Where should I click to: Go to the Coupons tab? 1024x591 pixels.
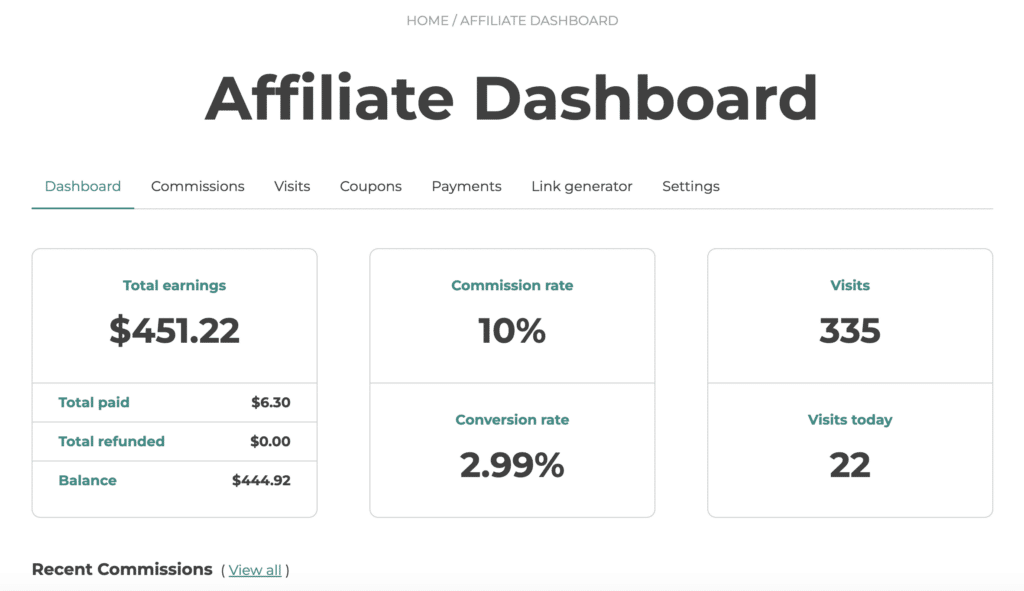[370, 186]
